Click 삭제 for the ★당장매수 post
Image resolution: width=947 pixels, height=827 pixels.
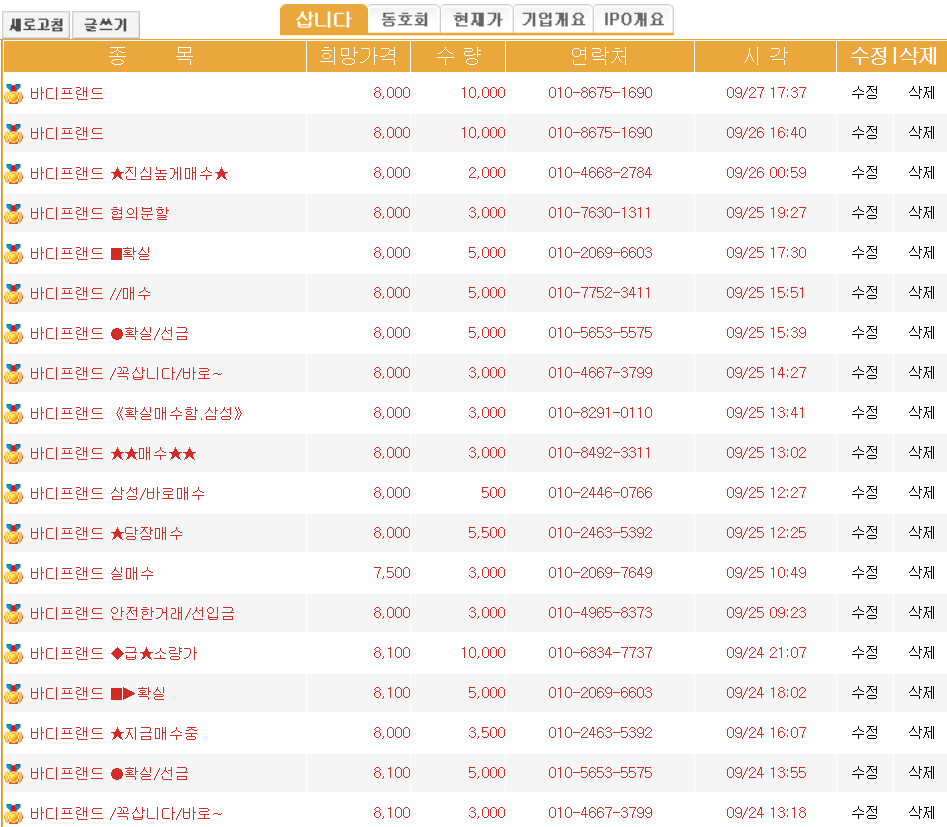(922, 532)
